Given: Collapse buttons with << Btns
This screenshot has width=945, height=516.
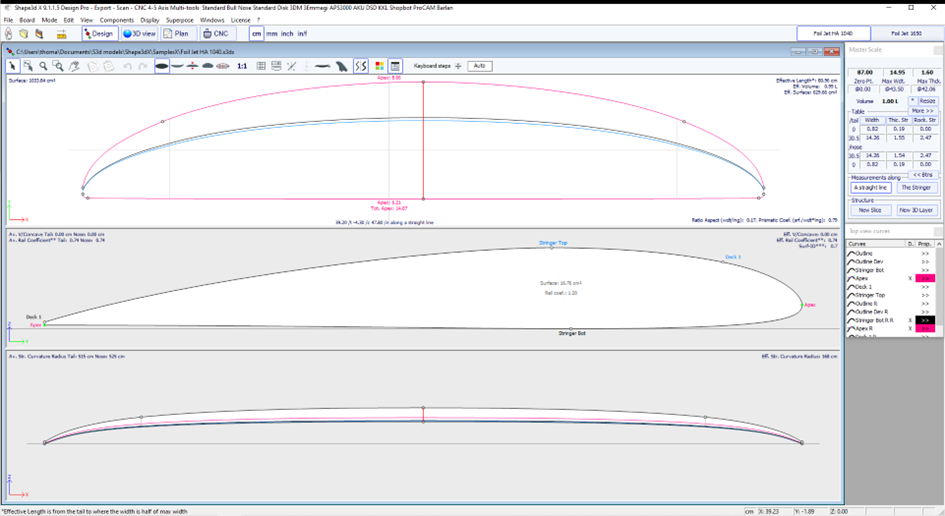Looking at the screenshot, I should [x=923, y=174].
